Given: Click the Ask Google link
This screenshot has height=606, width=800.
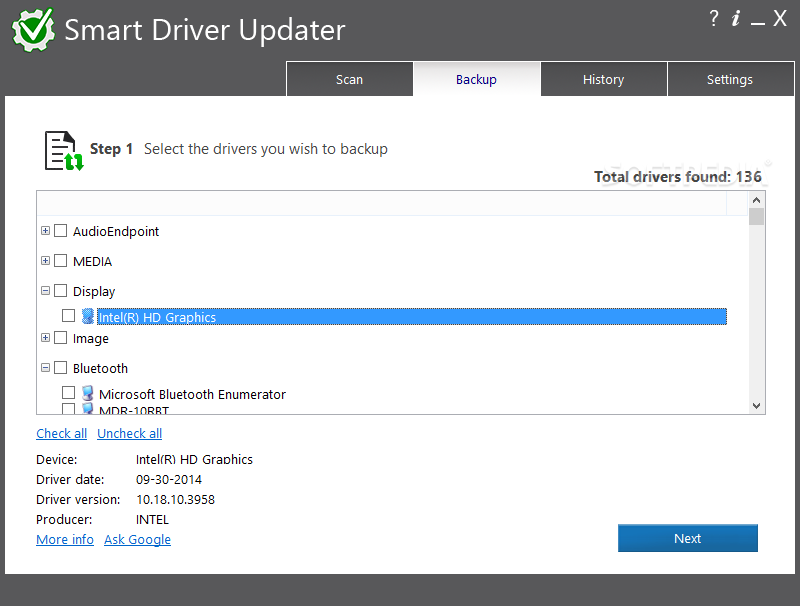Looking at the screenshot, I should click(x=137, y=540).
